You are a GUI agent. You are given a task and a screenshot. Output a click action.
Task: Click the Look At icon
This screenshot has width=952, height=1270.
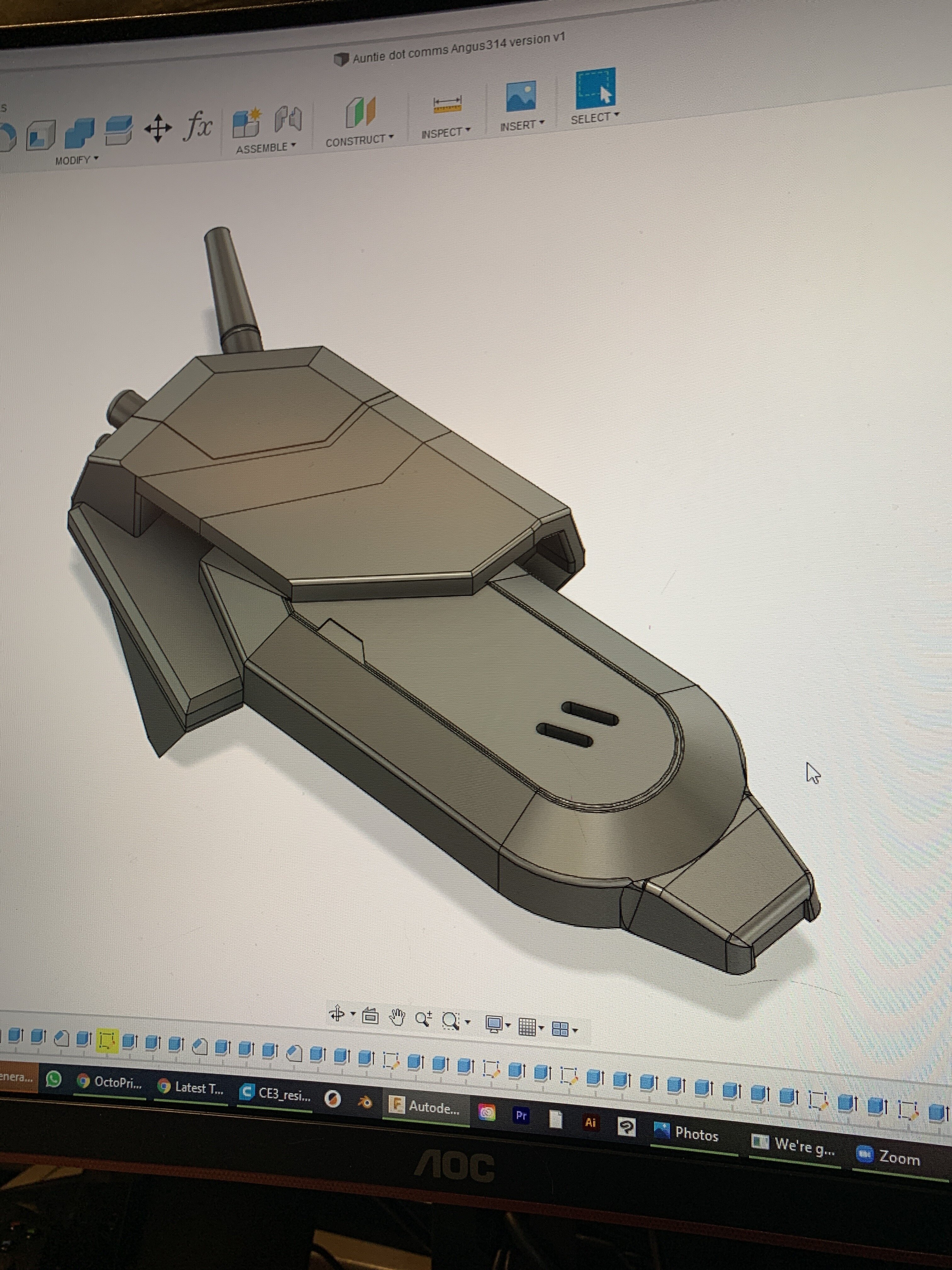[x=370, y=1016]
